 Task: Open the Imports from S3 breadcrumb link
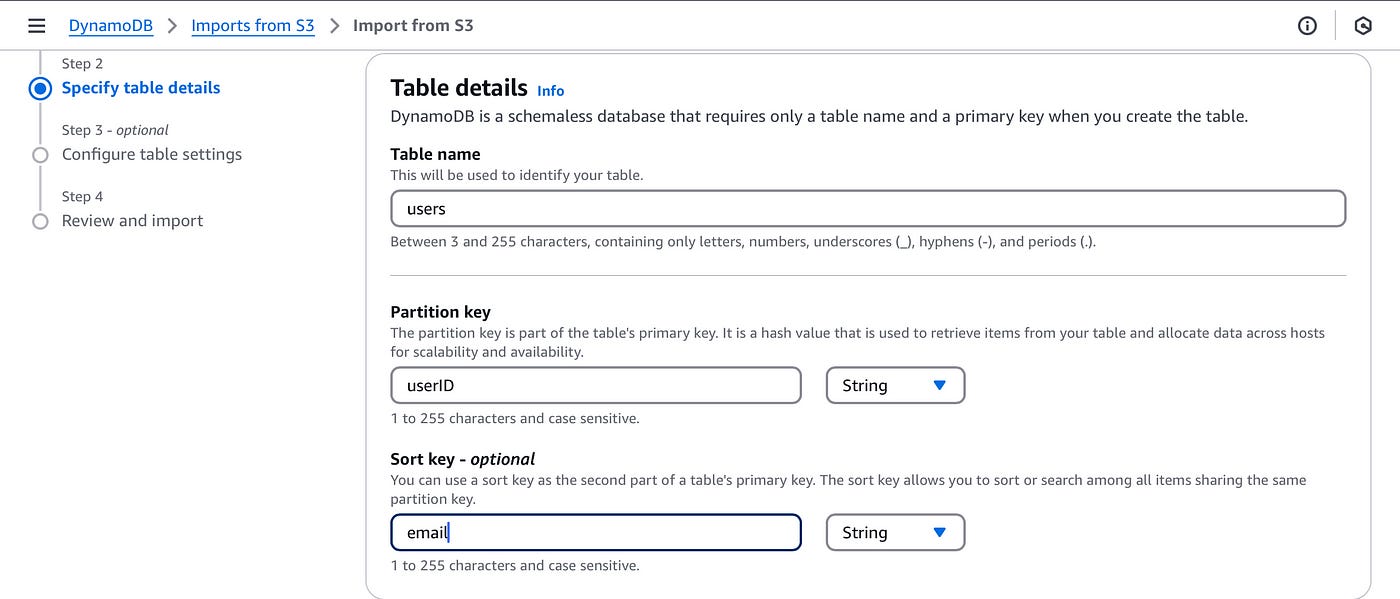click(x=253, y=25)
